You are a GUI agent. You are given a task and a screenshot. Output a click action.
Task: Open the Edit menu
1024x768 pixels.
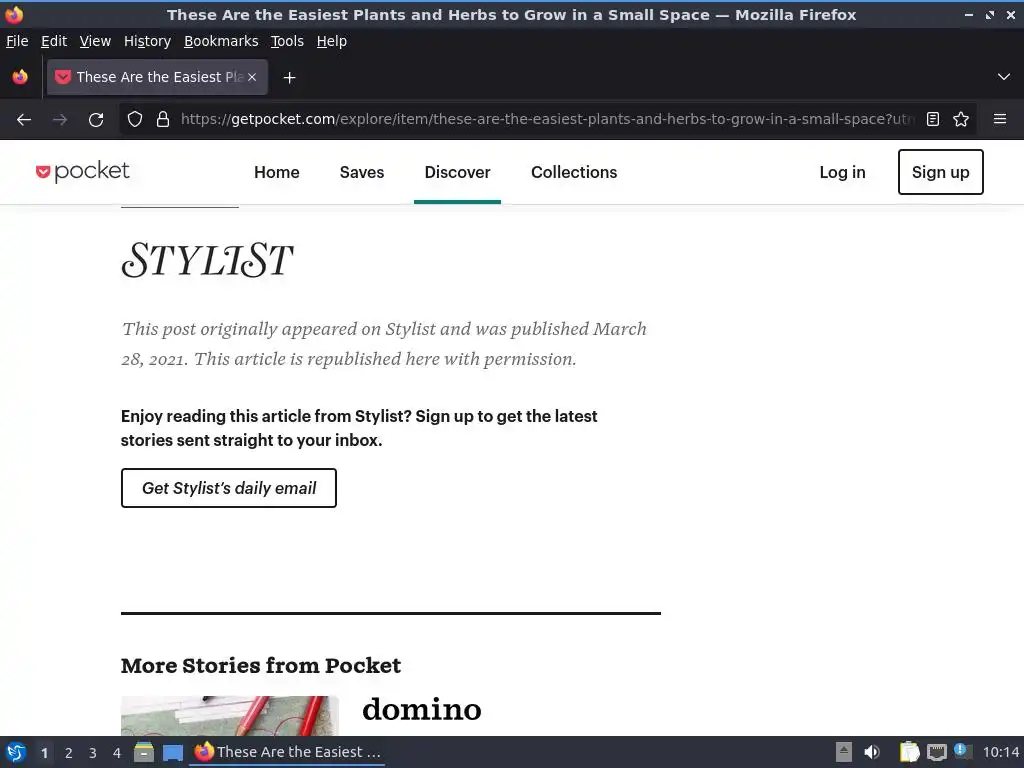(54, 41)
